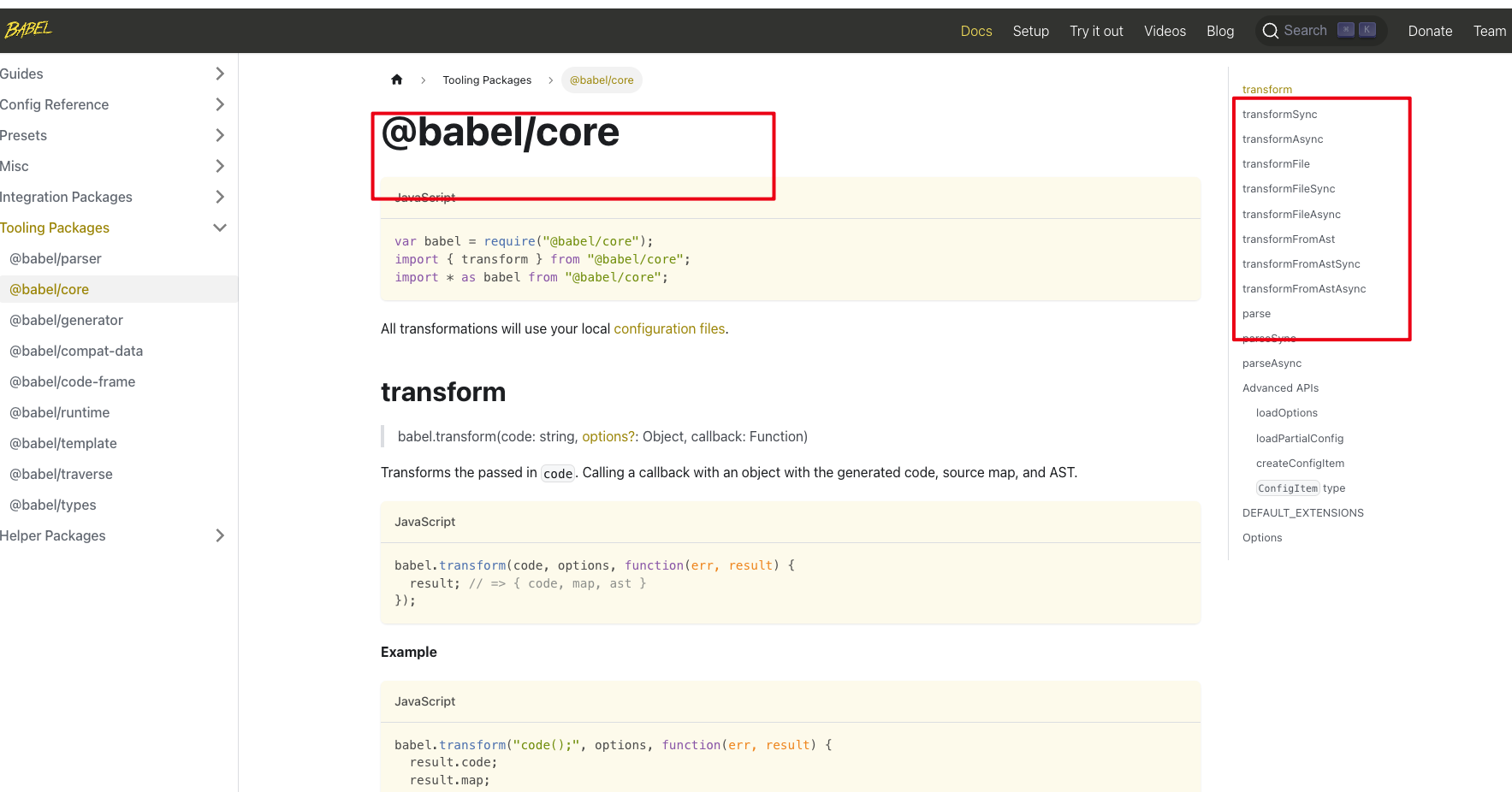Open the Try it out page
The height and width of the screenshot is (792, 1512).
[x=1096, y=31]
